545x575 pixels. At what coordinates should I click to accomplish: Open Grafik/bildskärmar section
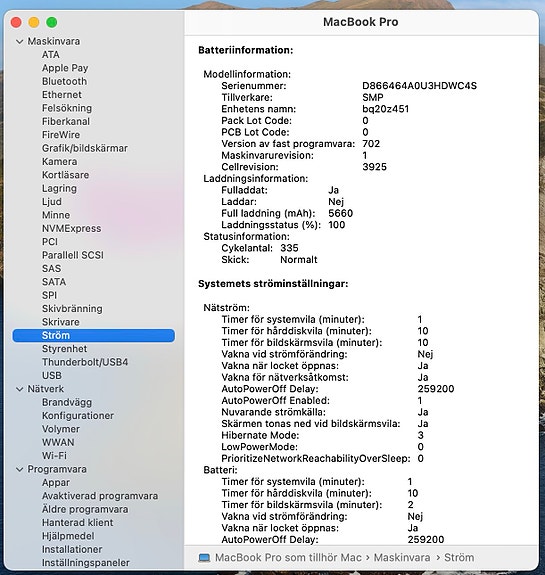click(85, 148)
